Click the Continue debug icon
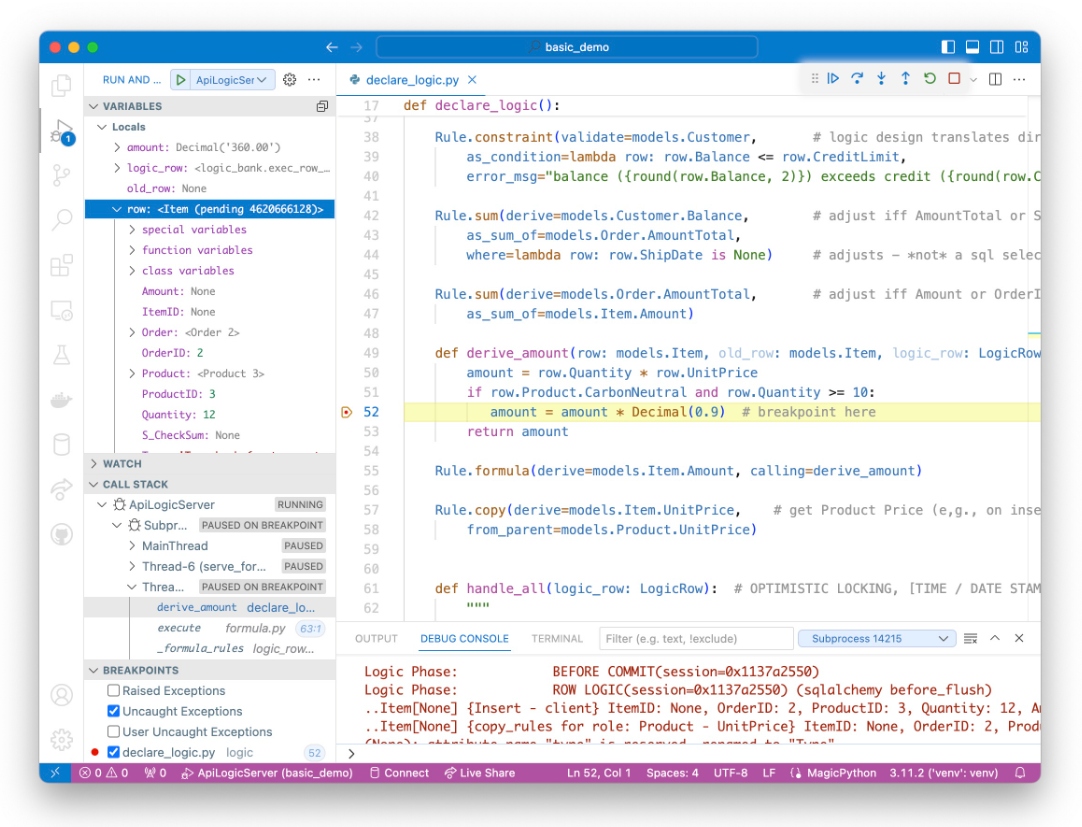Viewport: 1082px width, 827px height. point(834,78)
